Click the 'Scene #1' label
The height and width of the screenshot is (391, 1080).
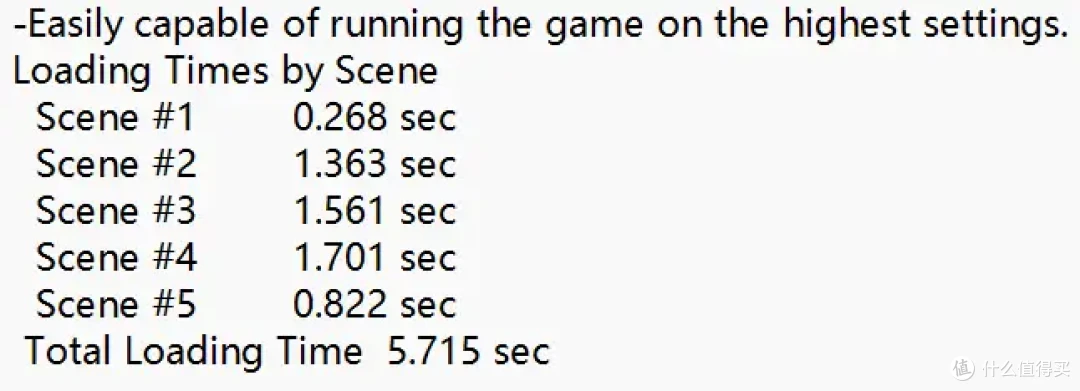pos(116,117)
